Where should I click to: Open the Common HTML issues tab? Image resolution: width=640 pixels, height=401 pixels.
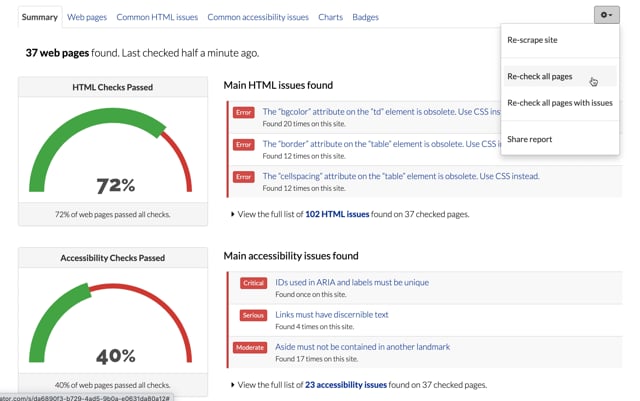click(157, 17)
